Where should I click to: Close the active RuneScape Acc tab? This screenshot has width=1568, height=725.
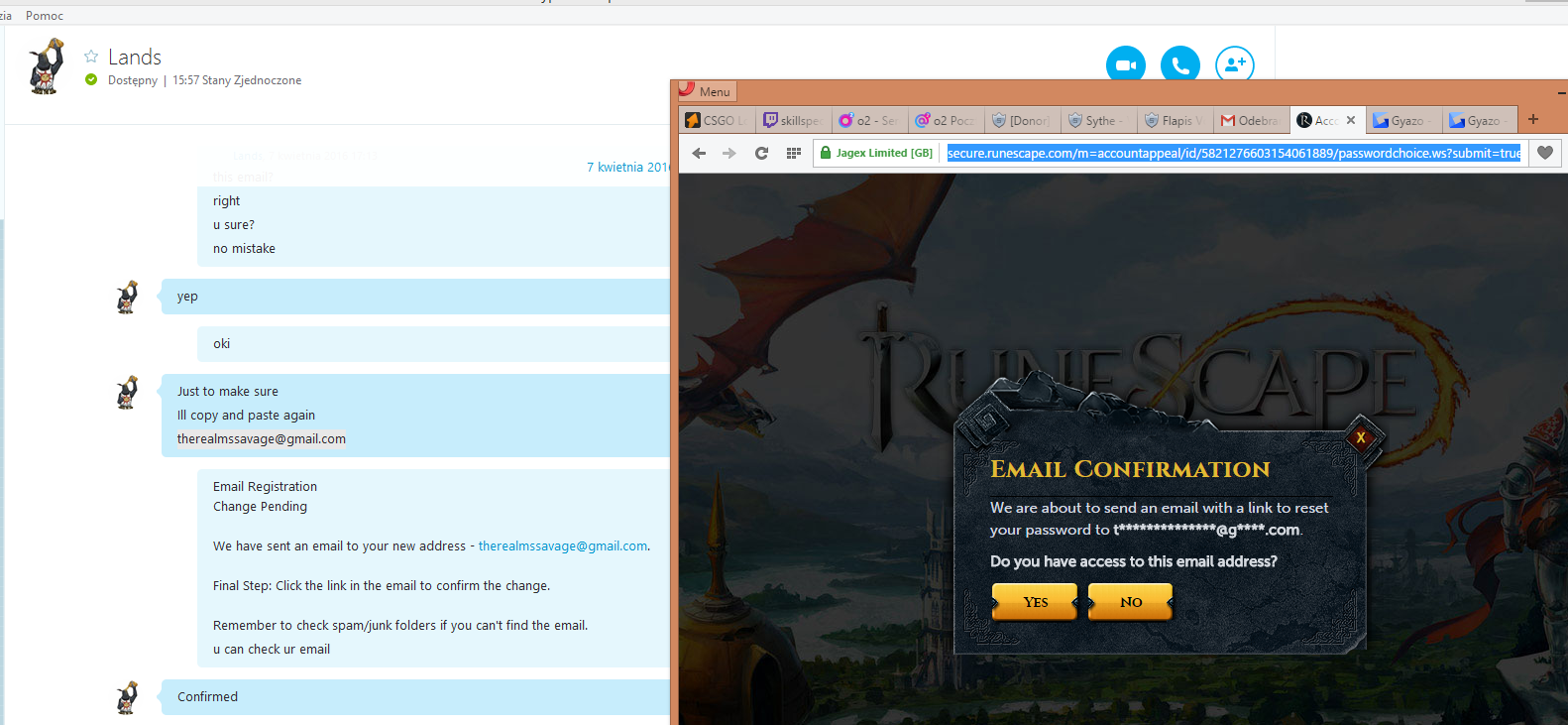1351,120
